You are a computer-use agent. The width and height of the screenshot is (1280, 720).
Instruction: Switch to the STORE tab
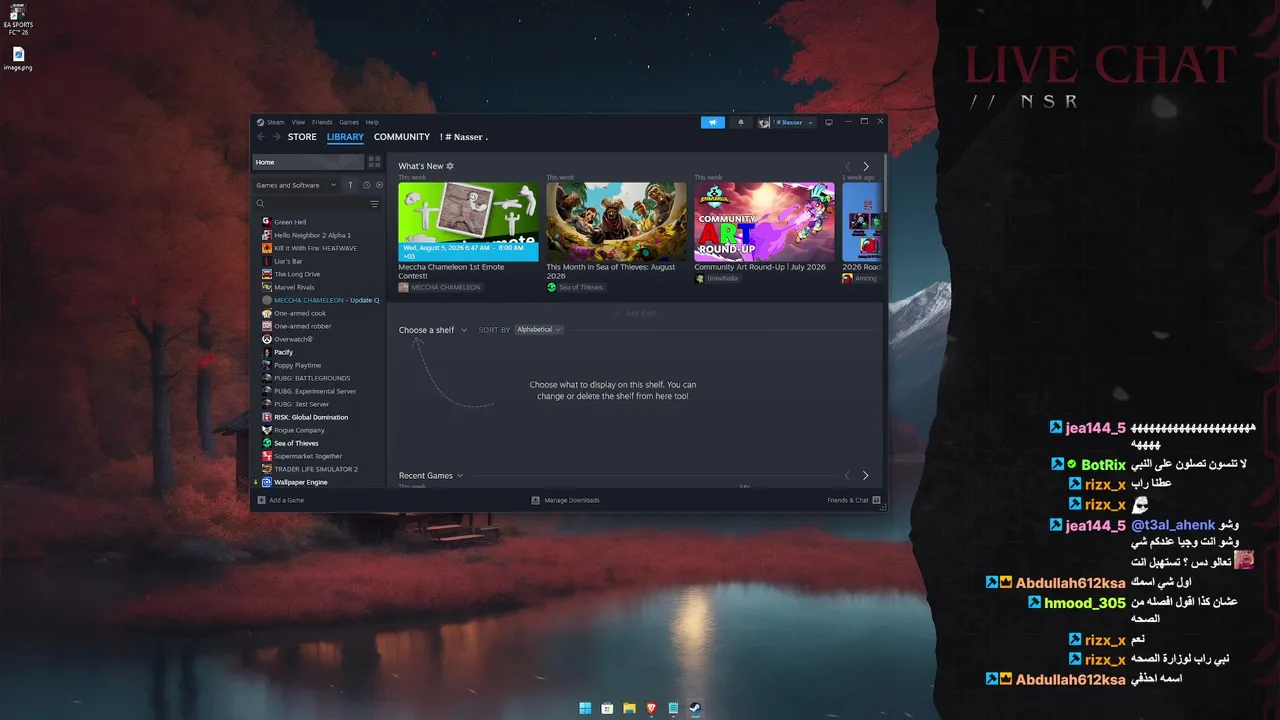[302, 137]
